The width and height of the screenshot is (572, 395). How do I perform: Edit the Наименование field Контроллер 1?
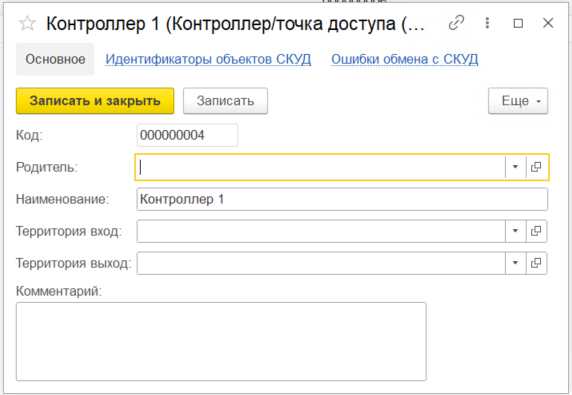(x=342, y=199)
